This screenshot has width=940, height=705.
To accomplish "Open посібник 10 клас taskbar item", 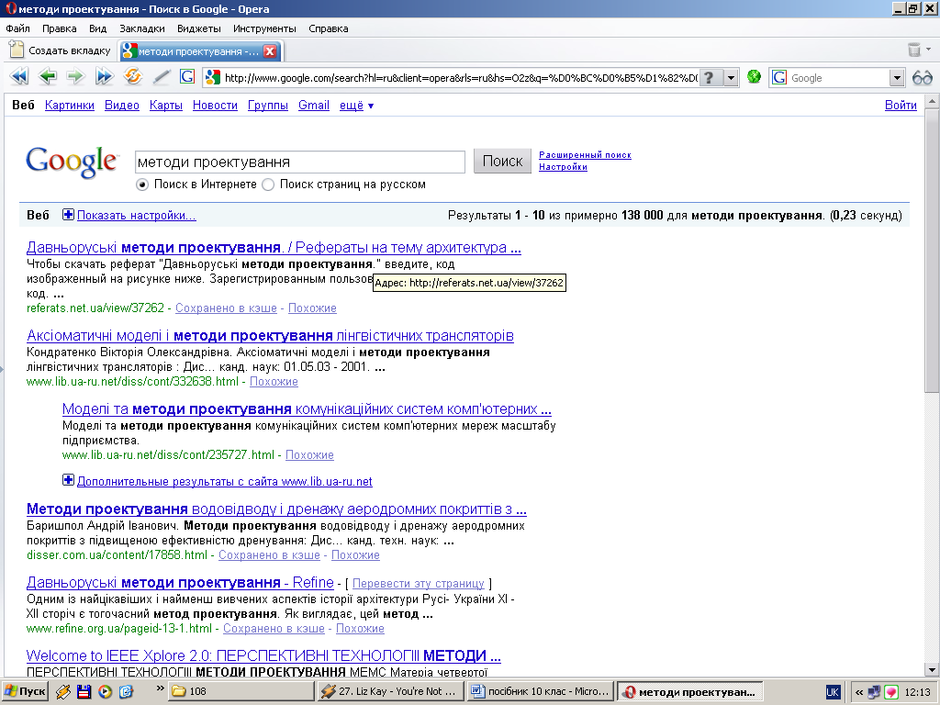I will [541, 691].
